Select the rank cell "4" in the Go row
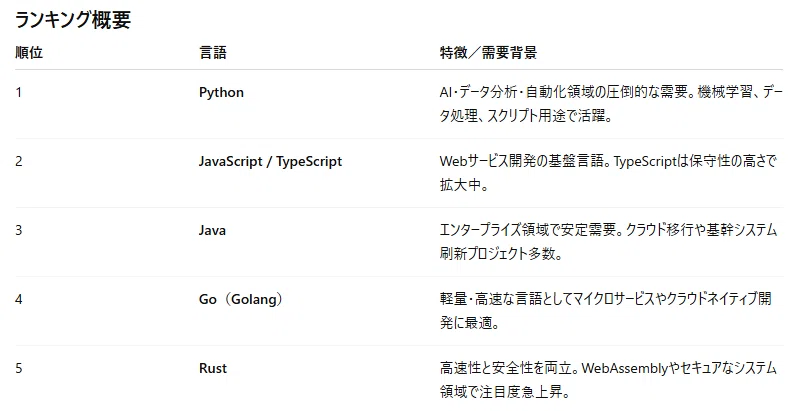The height and width of the screenshot is (411, 788). coord(19,299)
